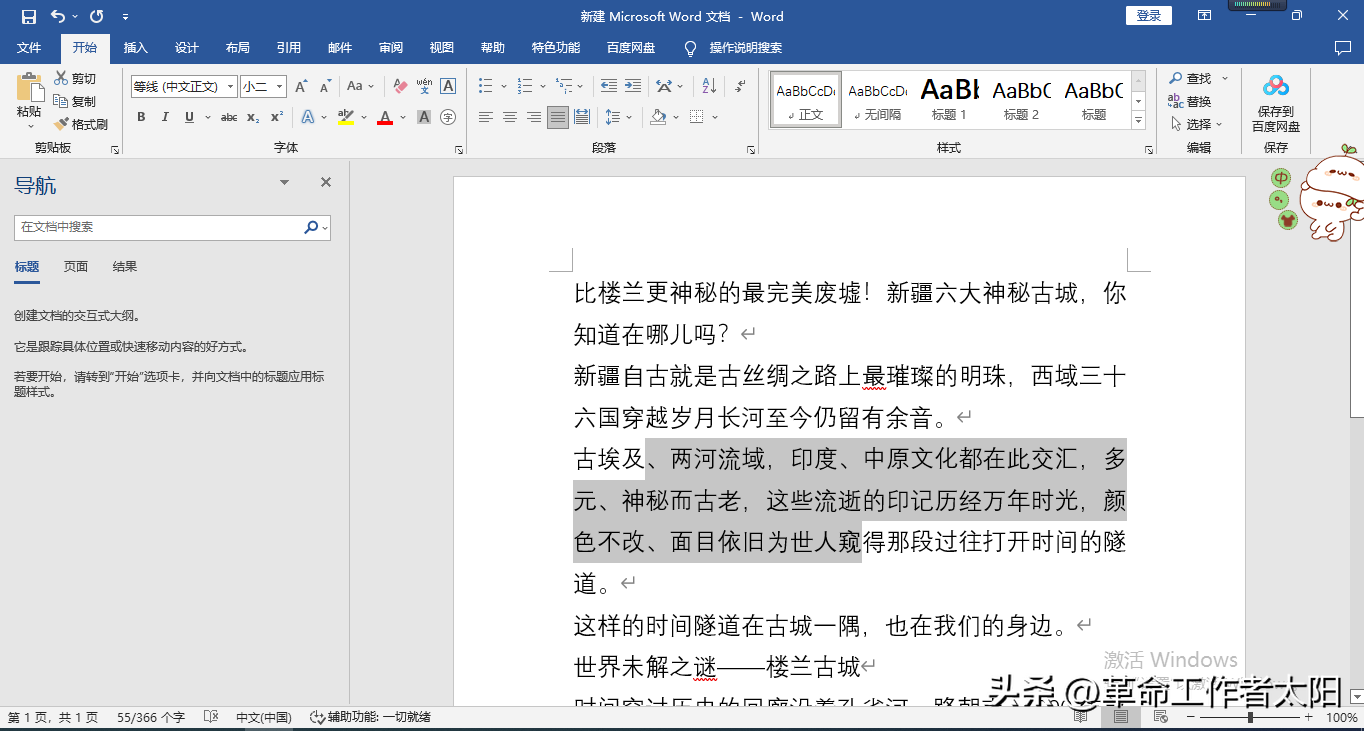Open the 设计 tab

point(187,48)
